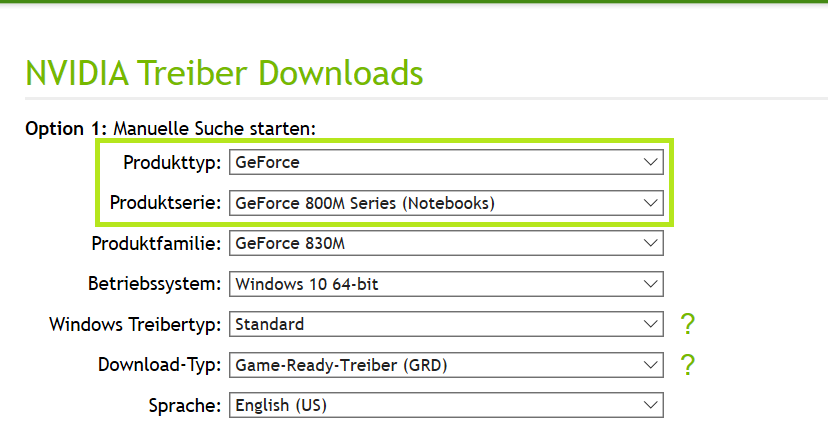Expand the Produktserie GeForce 800M Series dropdown
This screenshot has height=436, width=828.
pyautogui.click(x=445, y=203)
